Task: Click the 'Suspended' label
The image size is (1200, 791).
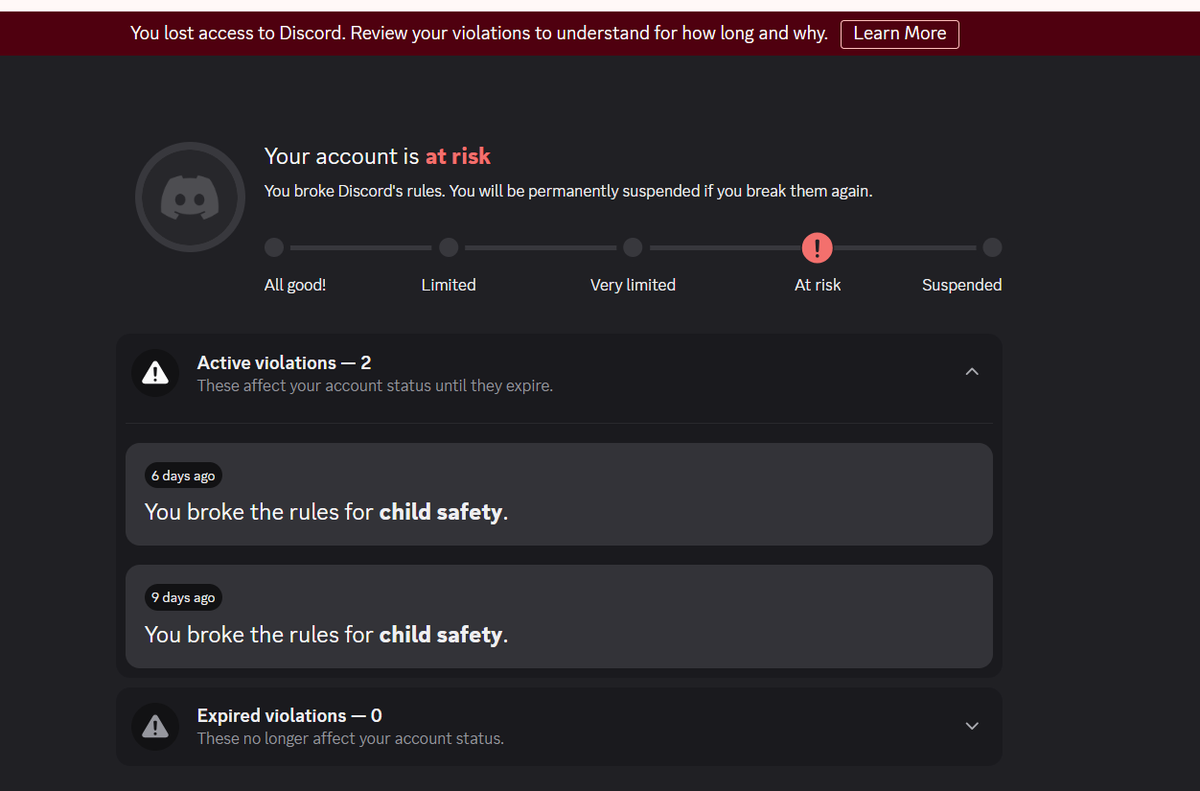Action: pyautogui.click(x=962, y=285)
